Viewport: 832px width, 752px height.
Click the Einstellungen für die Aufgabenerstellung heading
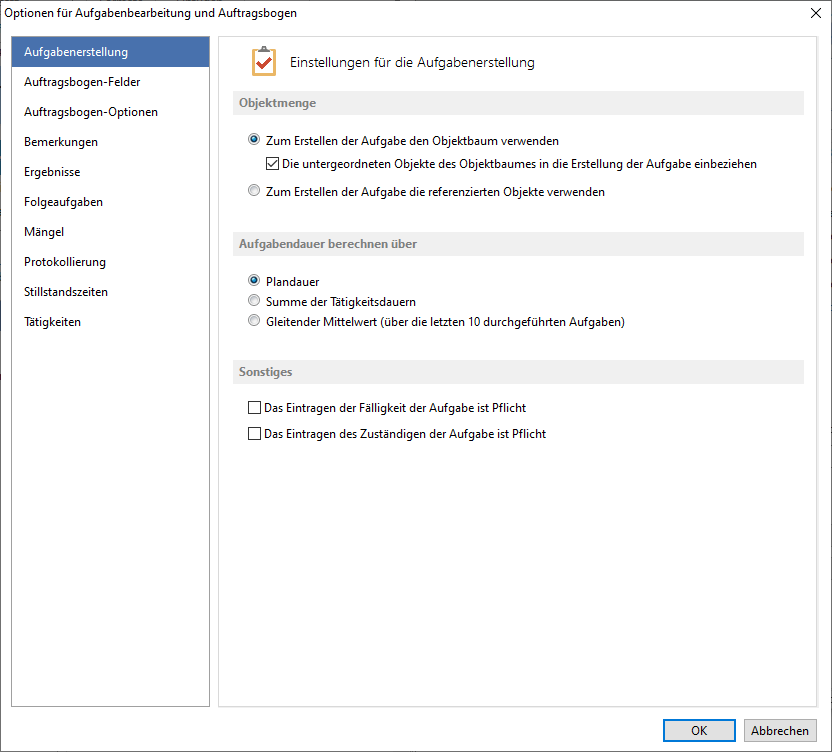point(412,62)
